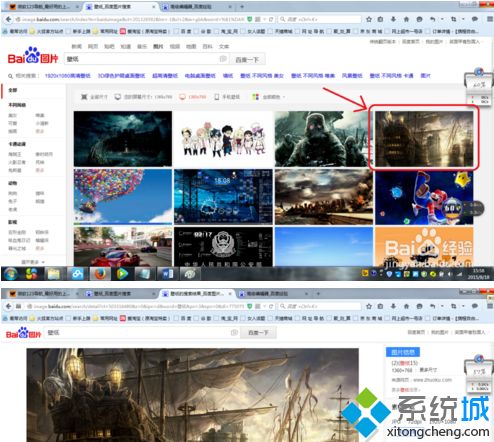Screen dimensions: 494x442
Task: Switch to first tab in upper browser
Action: pos(44,6)
